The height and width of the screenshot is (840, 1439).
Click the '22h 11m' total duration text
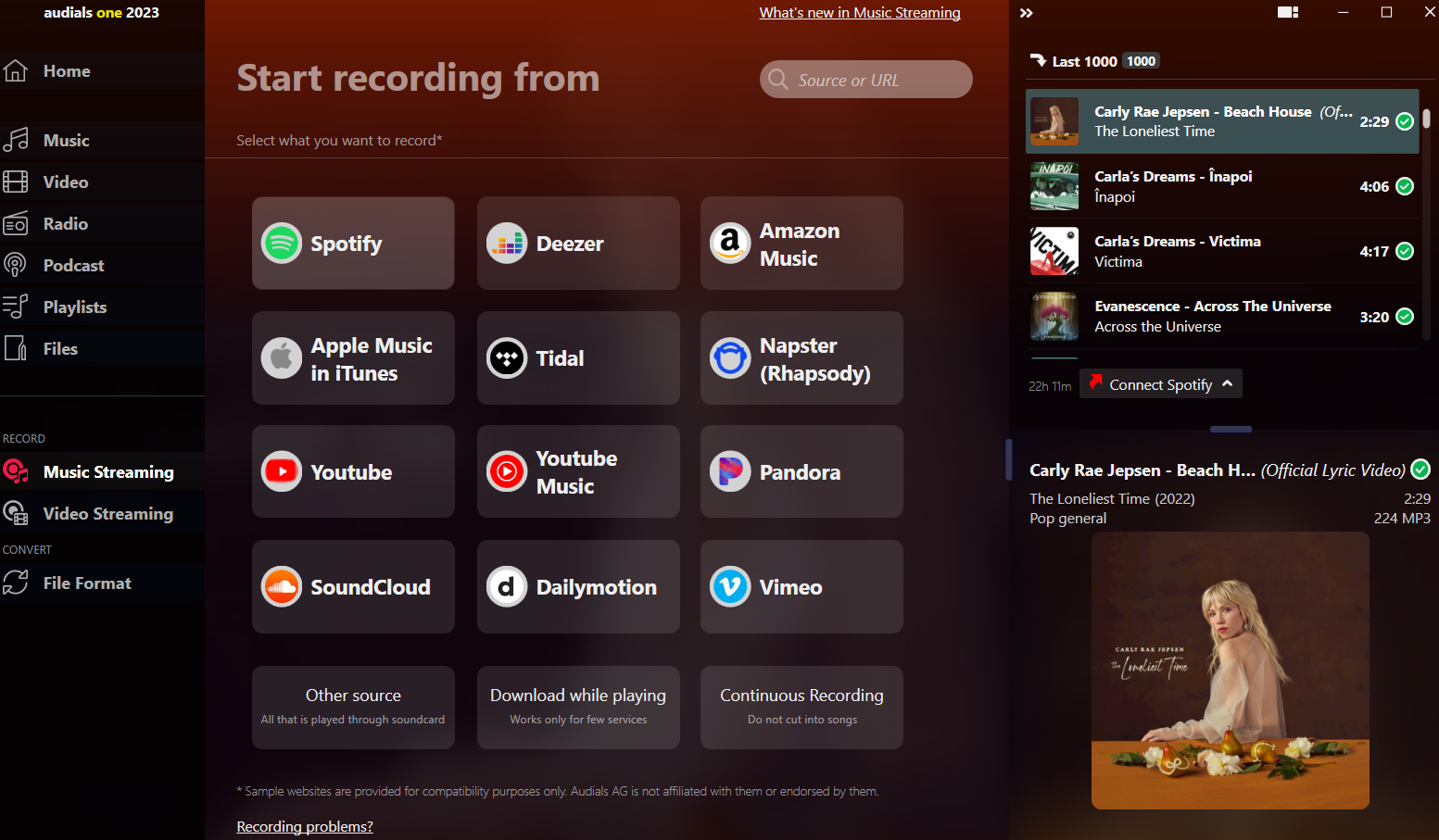click(1050, 386)
